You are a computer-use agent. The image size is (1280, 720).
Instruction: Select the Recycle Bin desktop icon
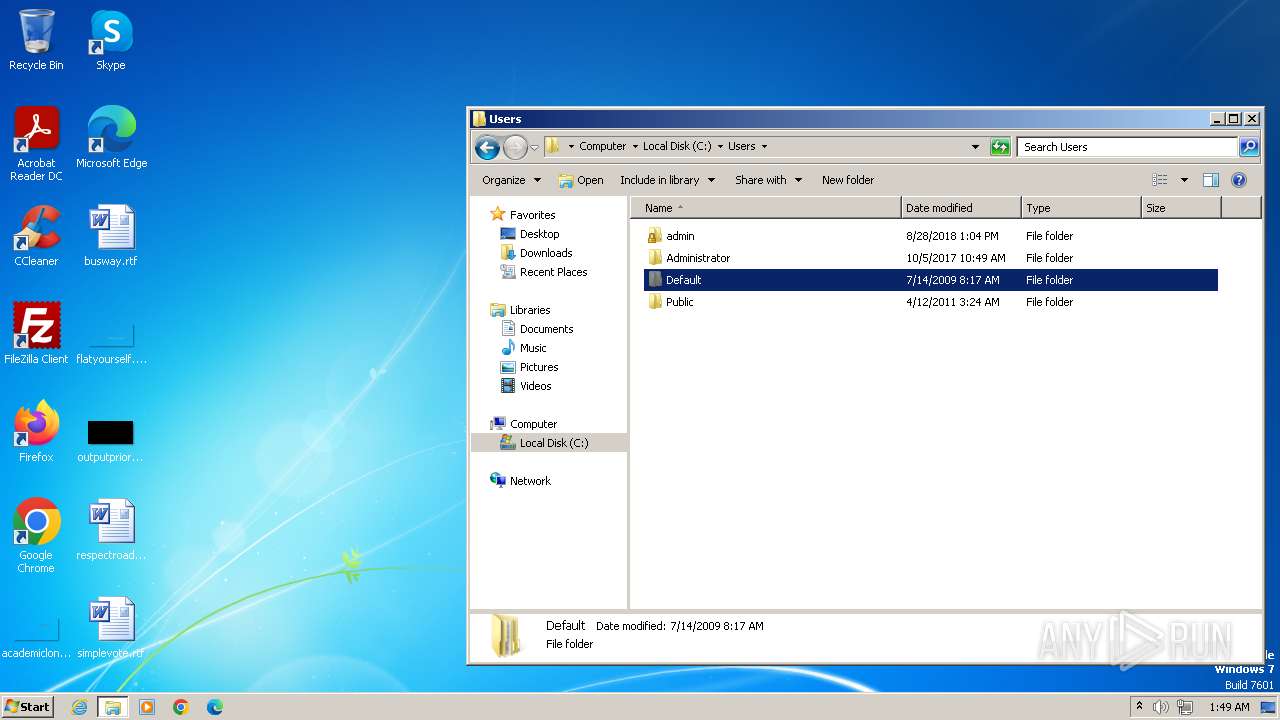(36, 39)
